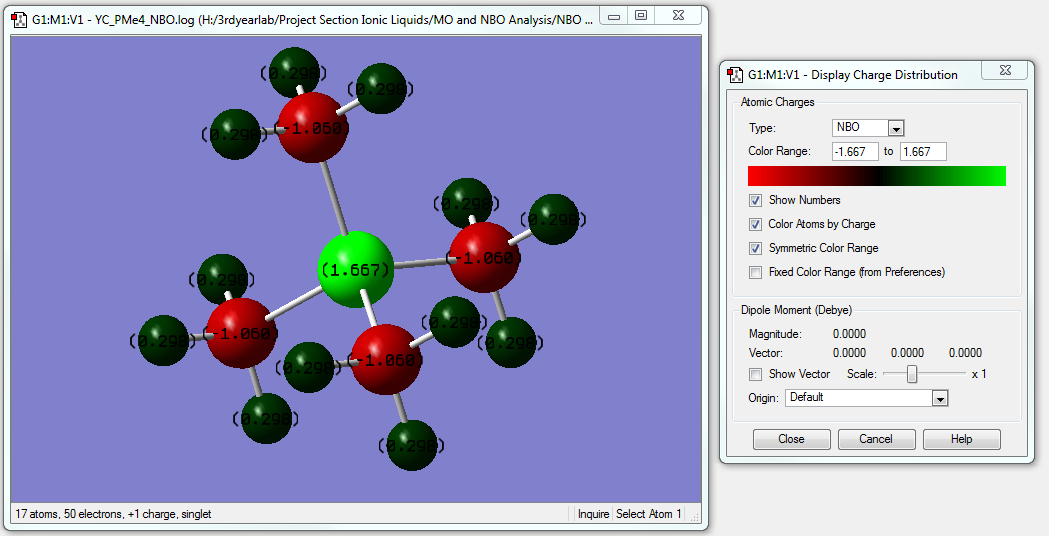Click the main viewer window title bar icon

pos(19,17)
